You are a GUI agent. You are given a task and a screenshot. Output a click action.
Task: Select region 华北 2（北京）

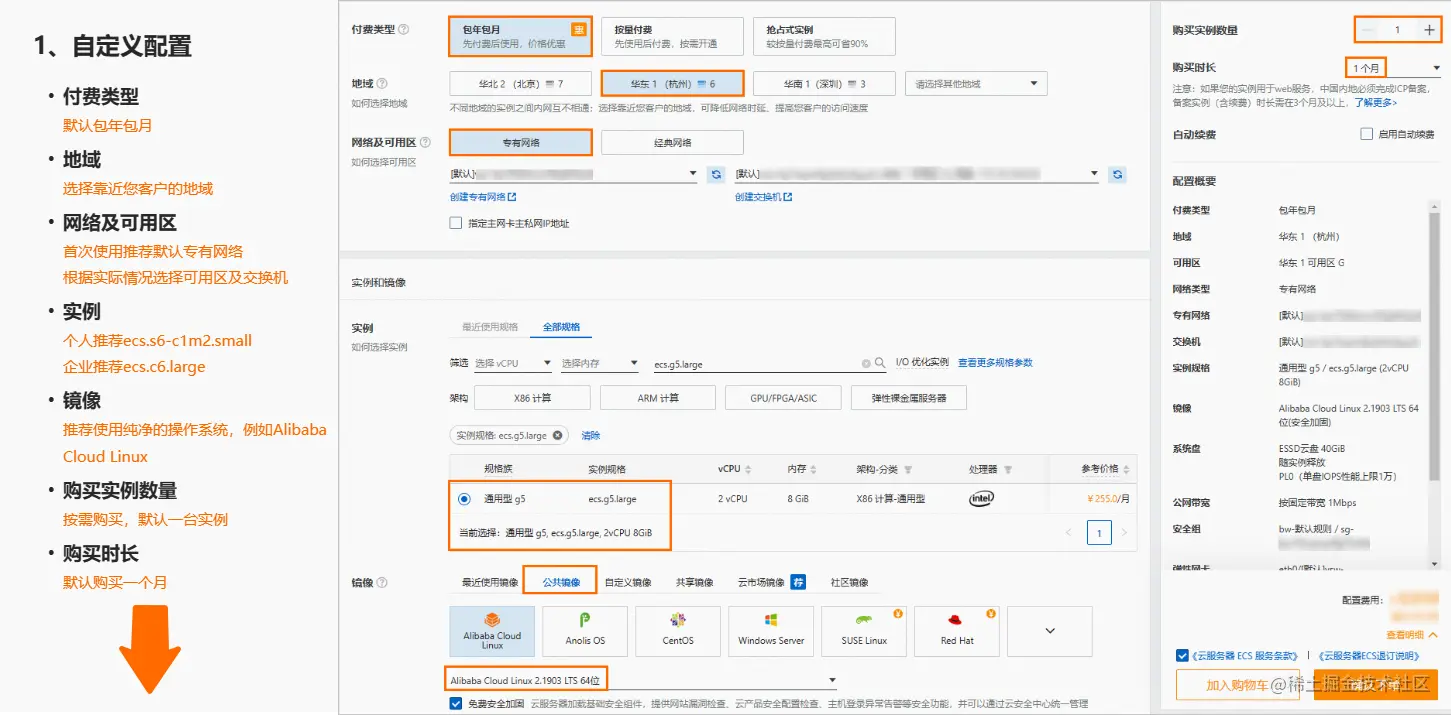pos(520,84)
